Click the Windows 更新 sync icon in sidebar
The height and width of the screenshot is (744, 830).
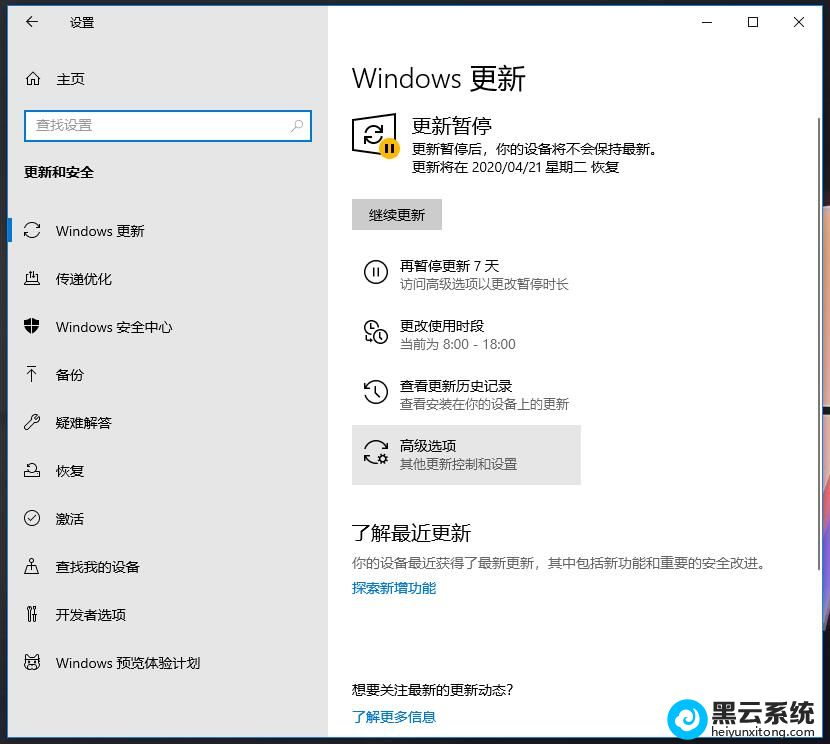pos(31,231)
